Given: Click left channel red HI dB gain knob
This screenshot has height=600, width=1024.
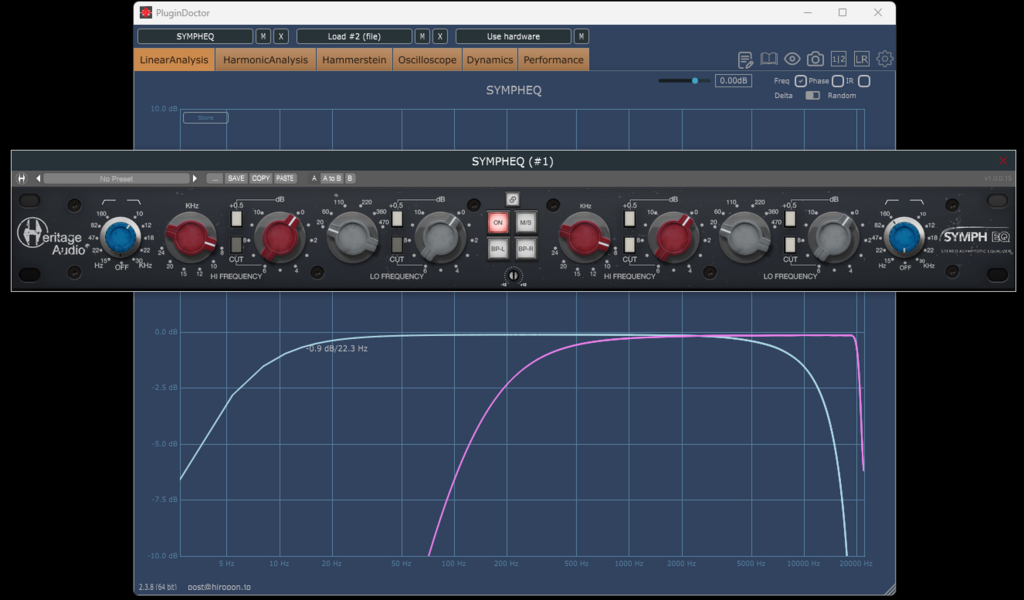Looking at the screenshot, I should click(280, 238).
